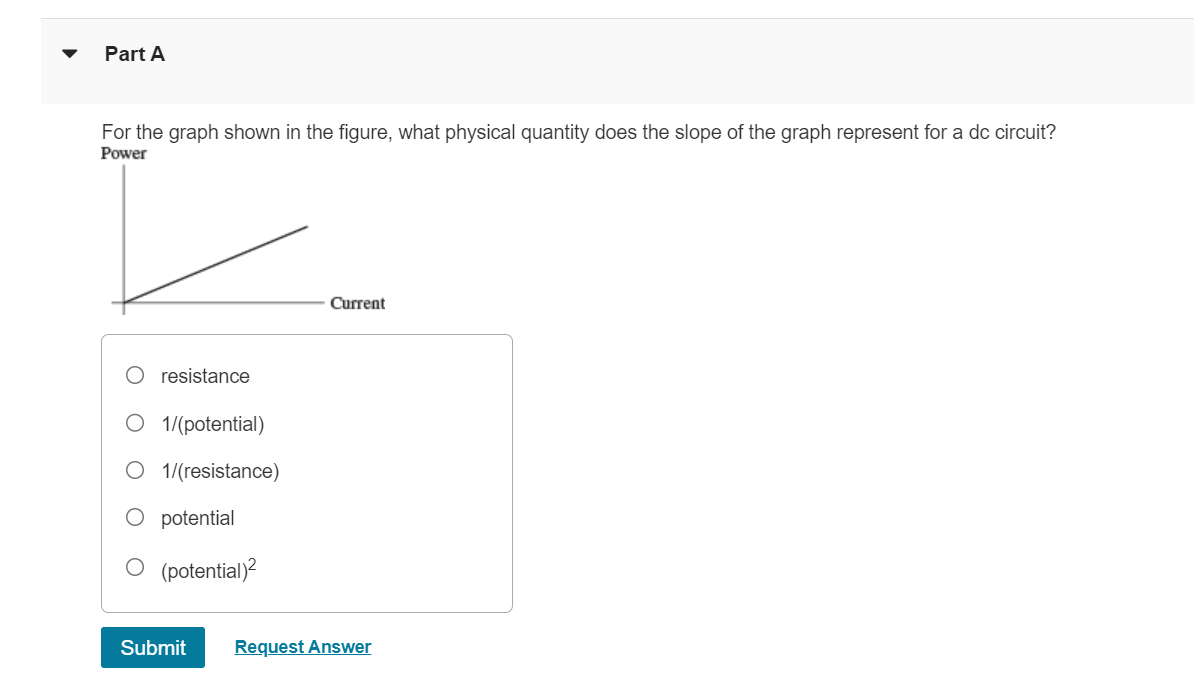Select the 1/(resistance) answer option
1194x689 pixels.
click(135, 470)
